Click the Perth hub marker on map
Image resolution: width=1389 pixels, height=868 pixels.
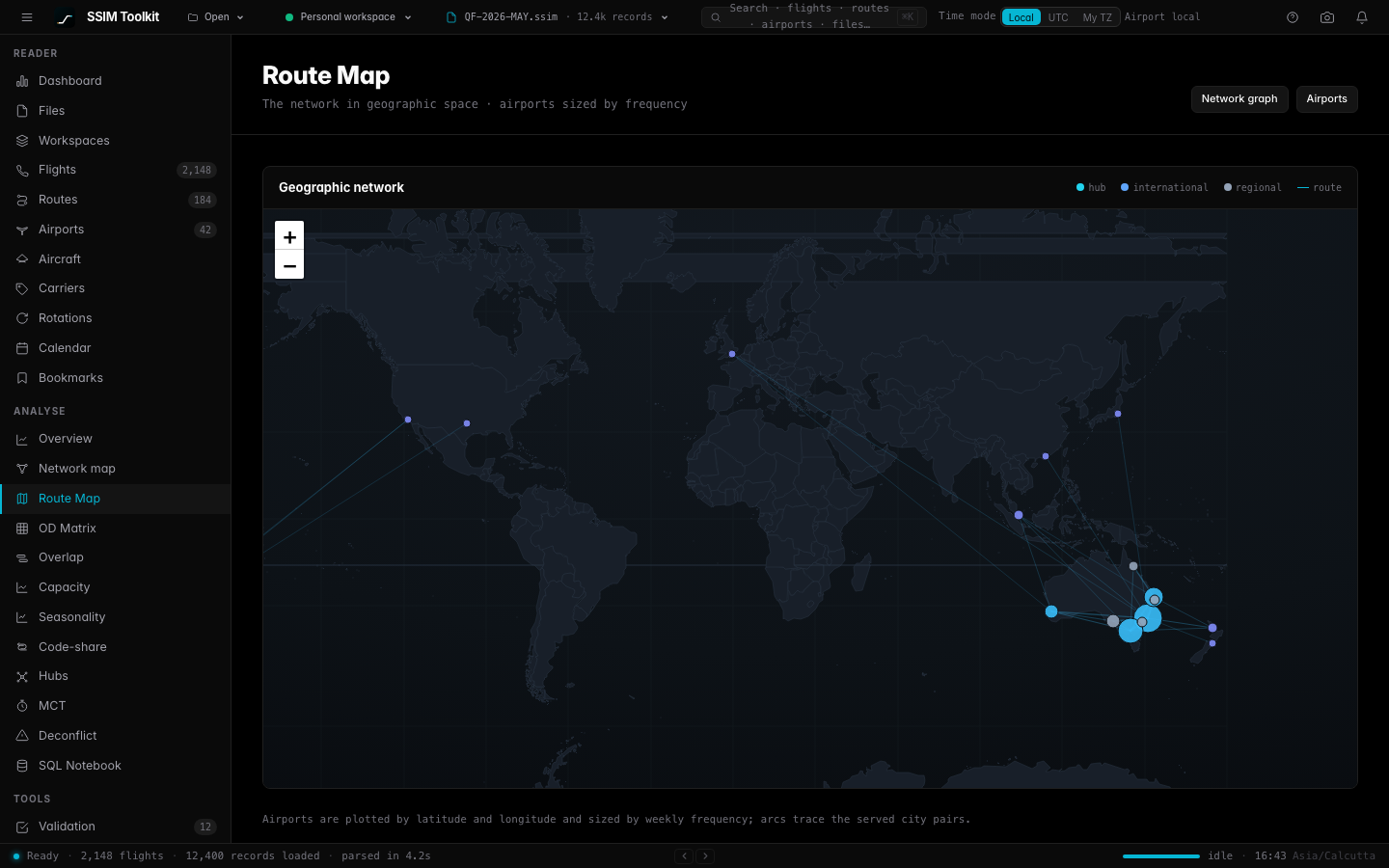click(1051, 611)
